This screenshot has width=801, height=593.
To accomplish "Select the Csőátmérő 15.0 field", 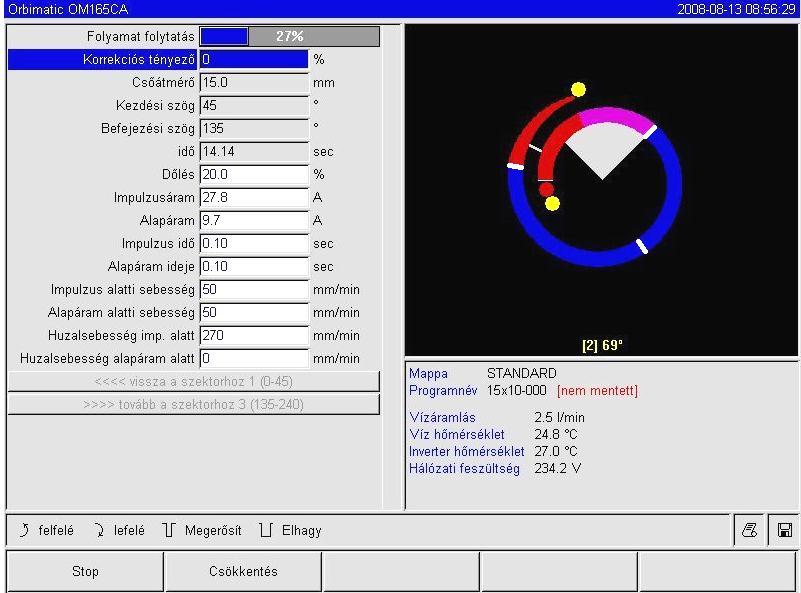I will point(254,82).
